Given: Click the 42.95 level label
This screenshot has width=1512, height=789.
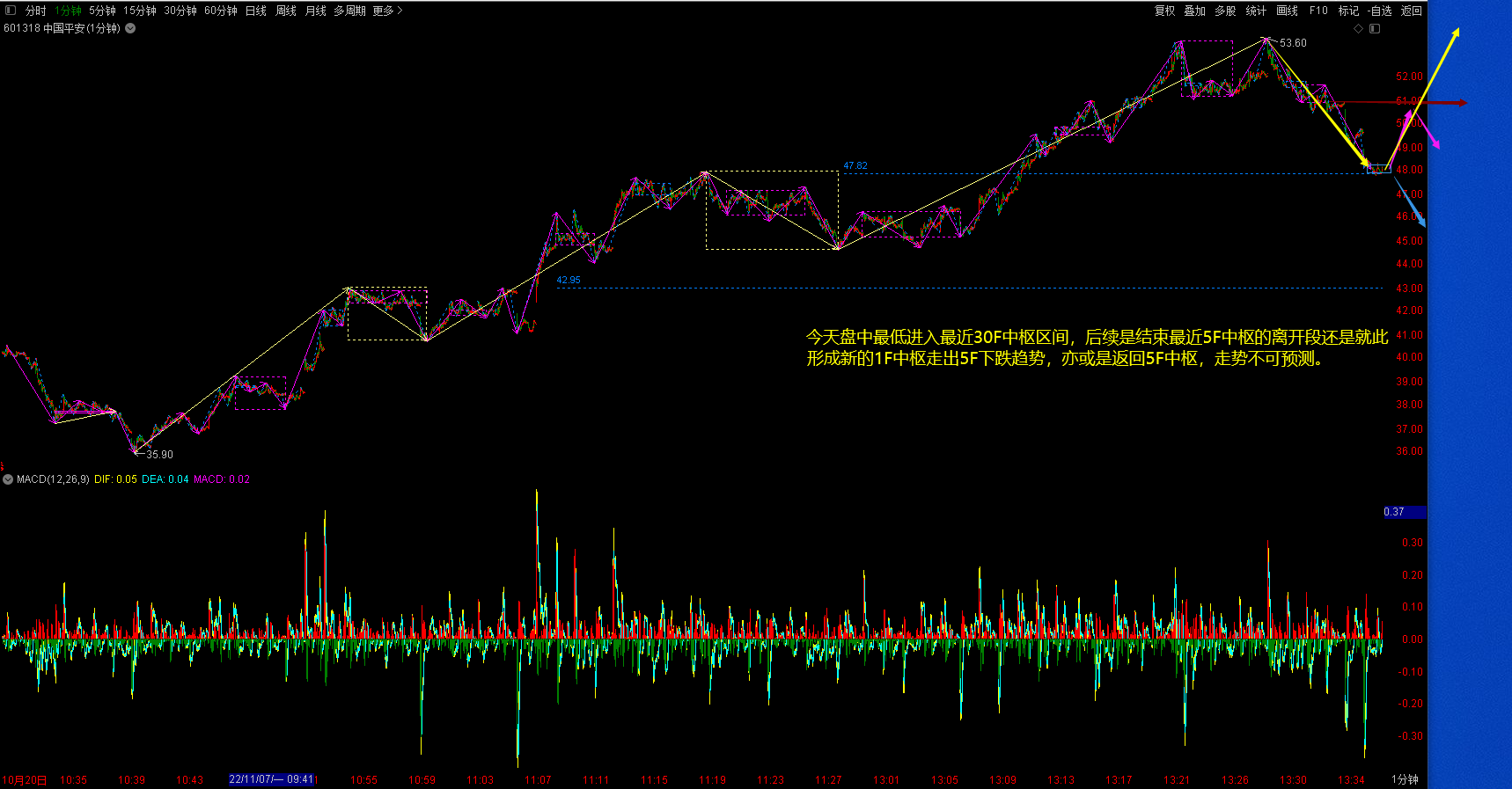Looking at the screenshot, I should (569, 280).
